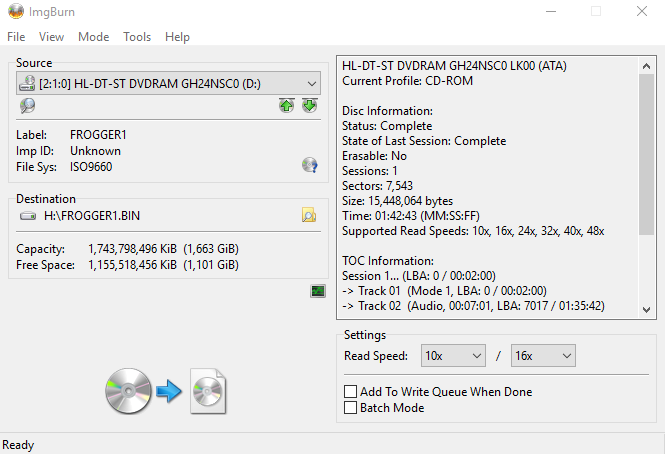Open the View menu
Image resolution: width=665 pixels, height=454 pixels.
(x=51, y=37)
